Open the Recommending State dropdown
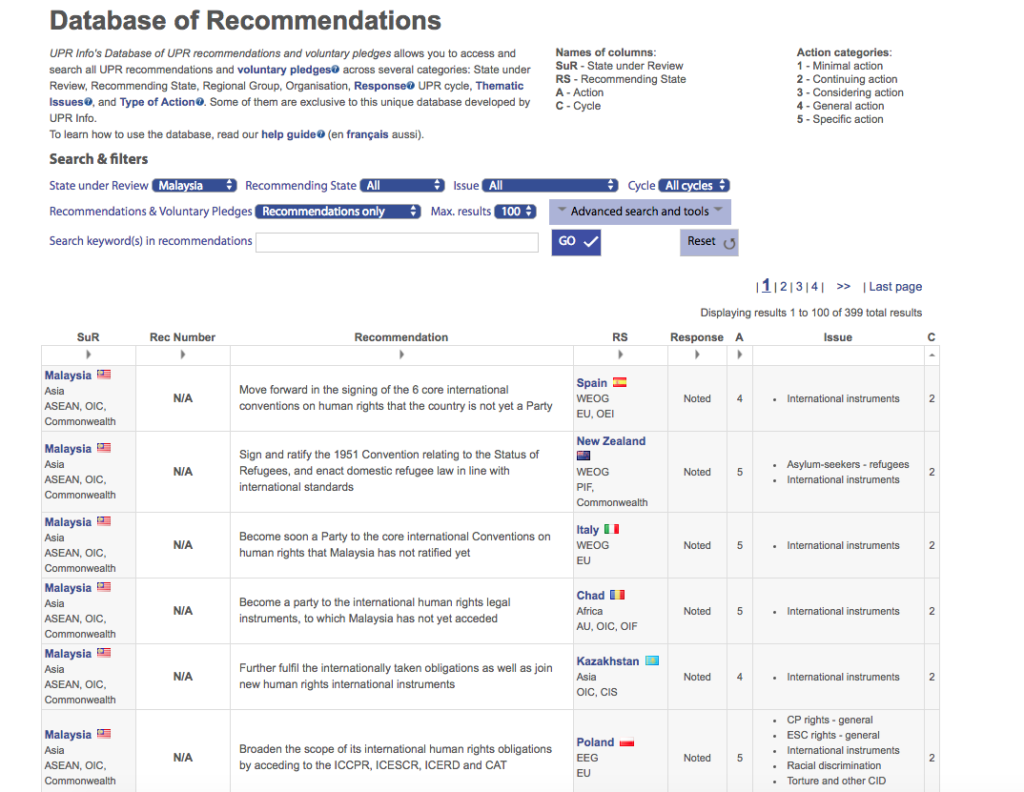This screenshot has height=792, width=1024. coord(402,185)
